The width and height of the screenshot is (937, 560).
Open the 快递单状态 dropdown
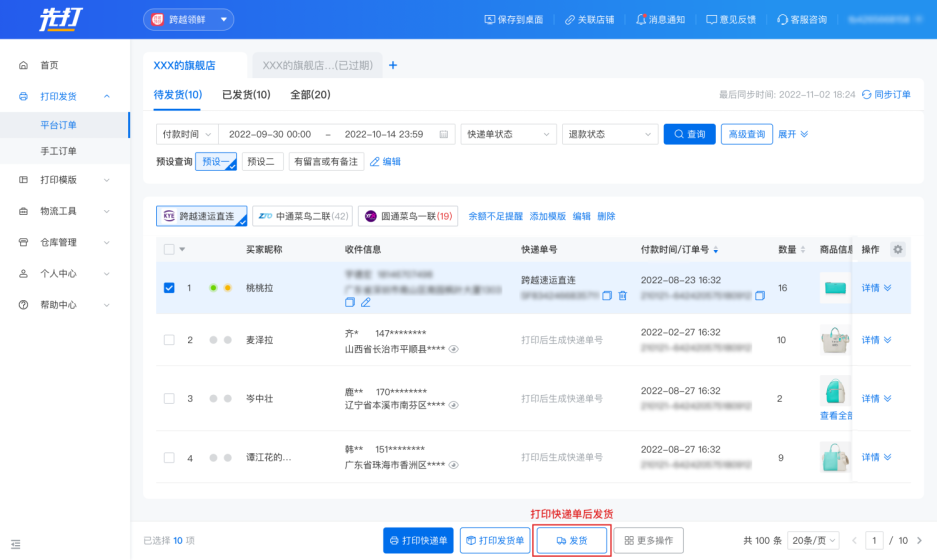508,134
